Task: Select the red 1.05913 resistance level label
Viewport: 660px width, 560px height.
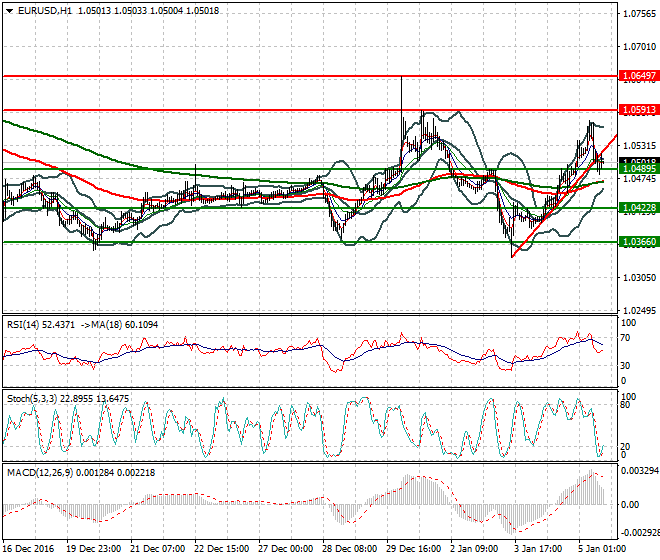Action: [639, 110]
